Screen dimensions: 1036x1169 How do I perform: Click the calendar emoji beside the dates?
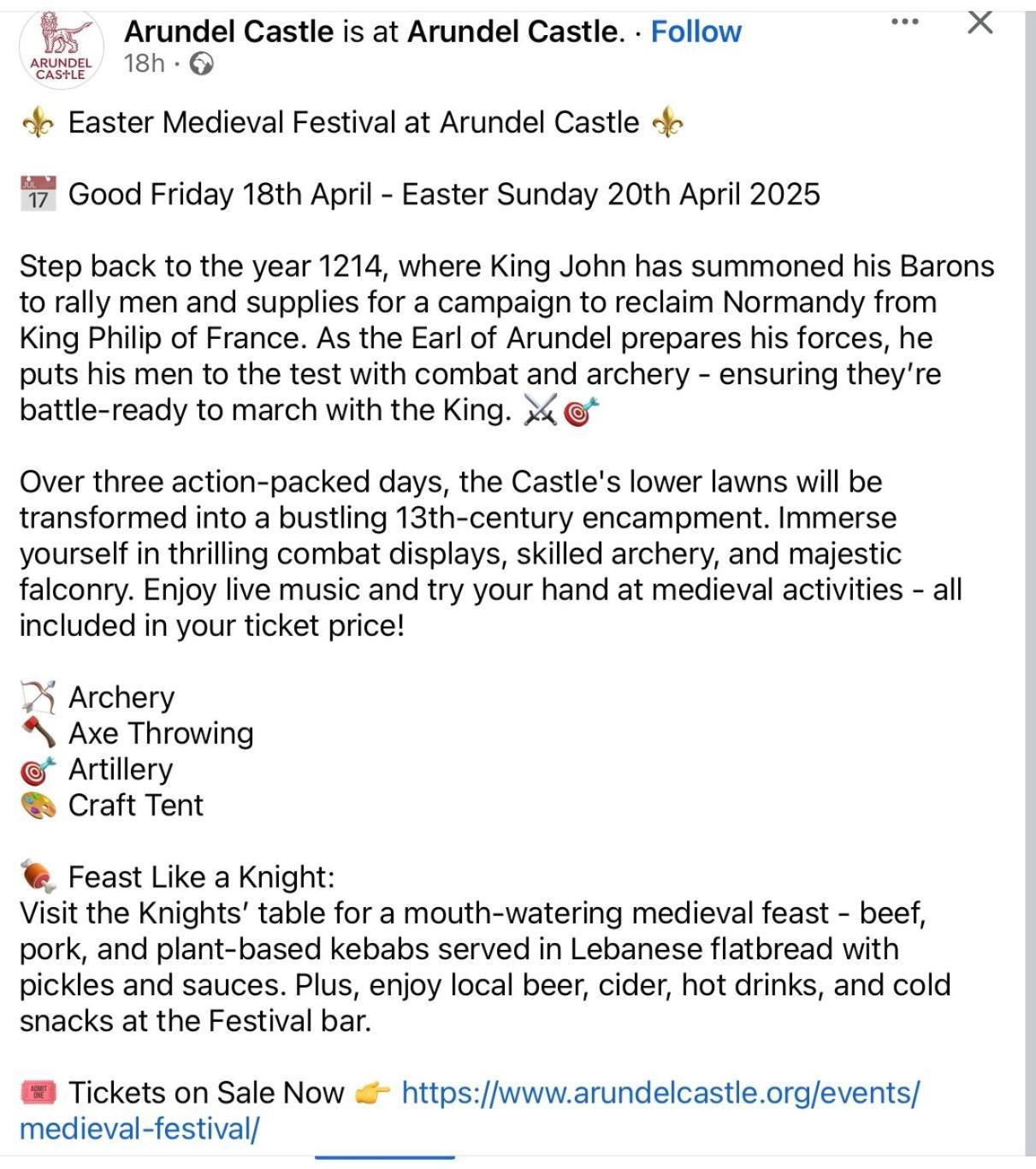pyautogui.click(x=38, y=194)
